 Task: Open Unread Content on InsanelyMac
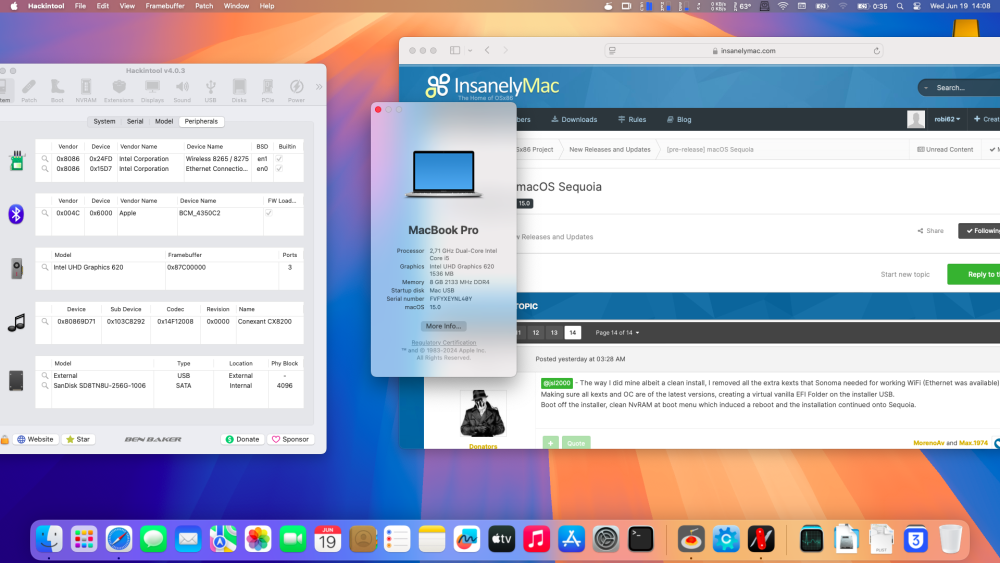[945, 149]
